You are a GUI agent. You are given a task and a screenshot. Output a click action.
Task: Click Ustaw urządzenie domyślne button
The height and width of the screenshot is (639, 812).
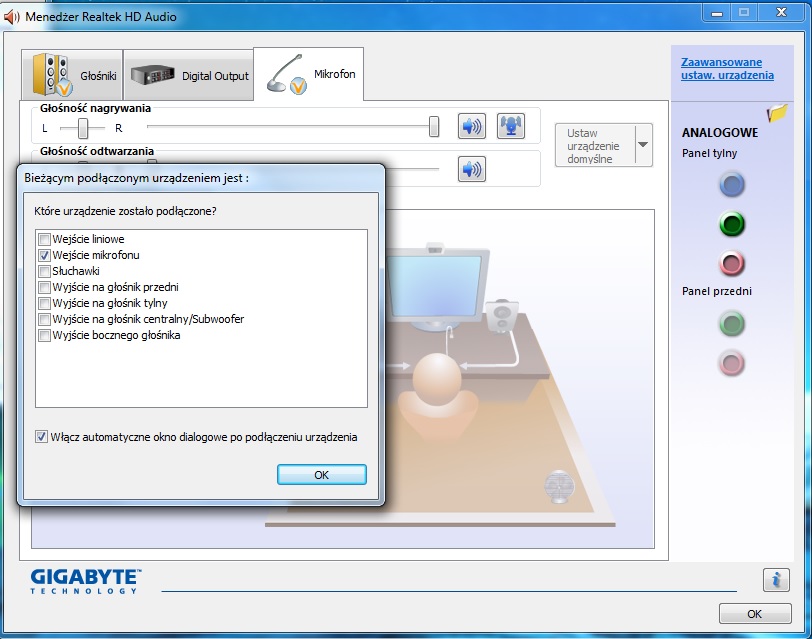[596, 145]
